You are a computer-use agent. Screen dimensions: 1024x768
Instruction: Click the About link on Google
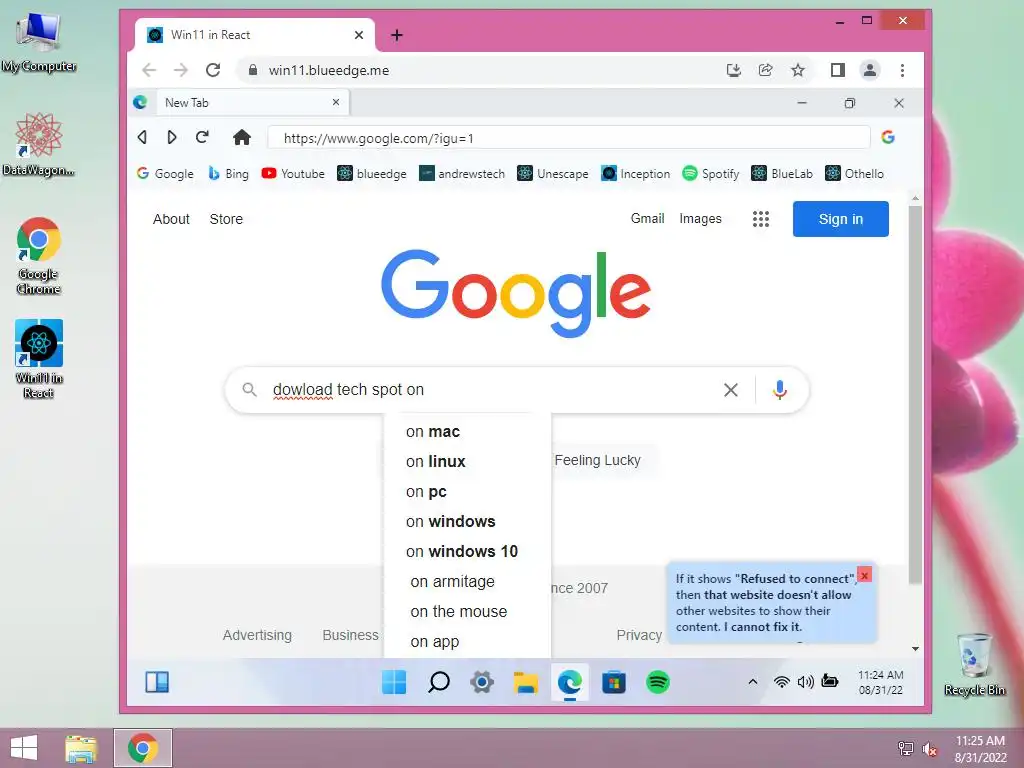point(171,219)
